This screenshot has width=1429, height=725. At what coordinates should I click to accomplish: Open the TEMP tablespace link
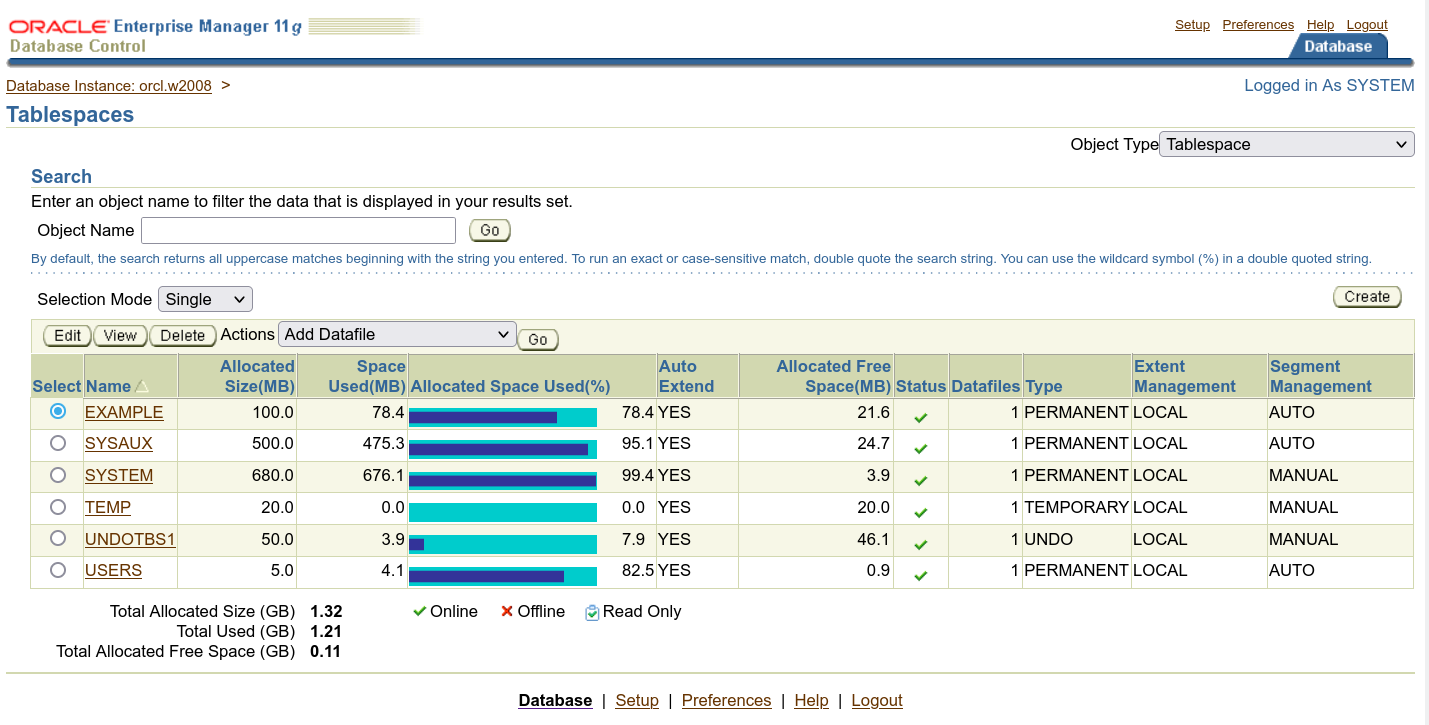point(108,507)
